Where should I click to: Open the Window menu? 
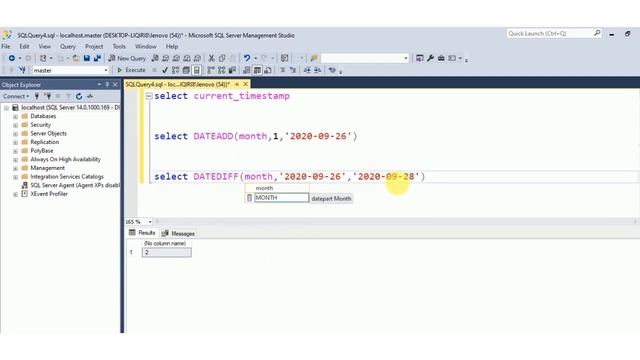146,47
